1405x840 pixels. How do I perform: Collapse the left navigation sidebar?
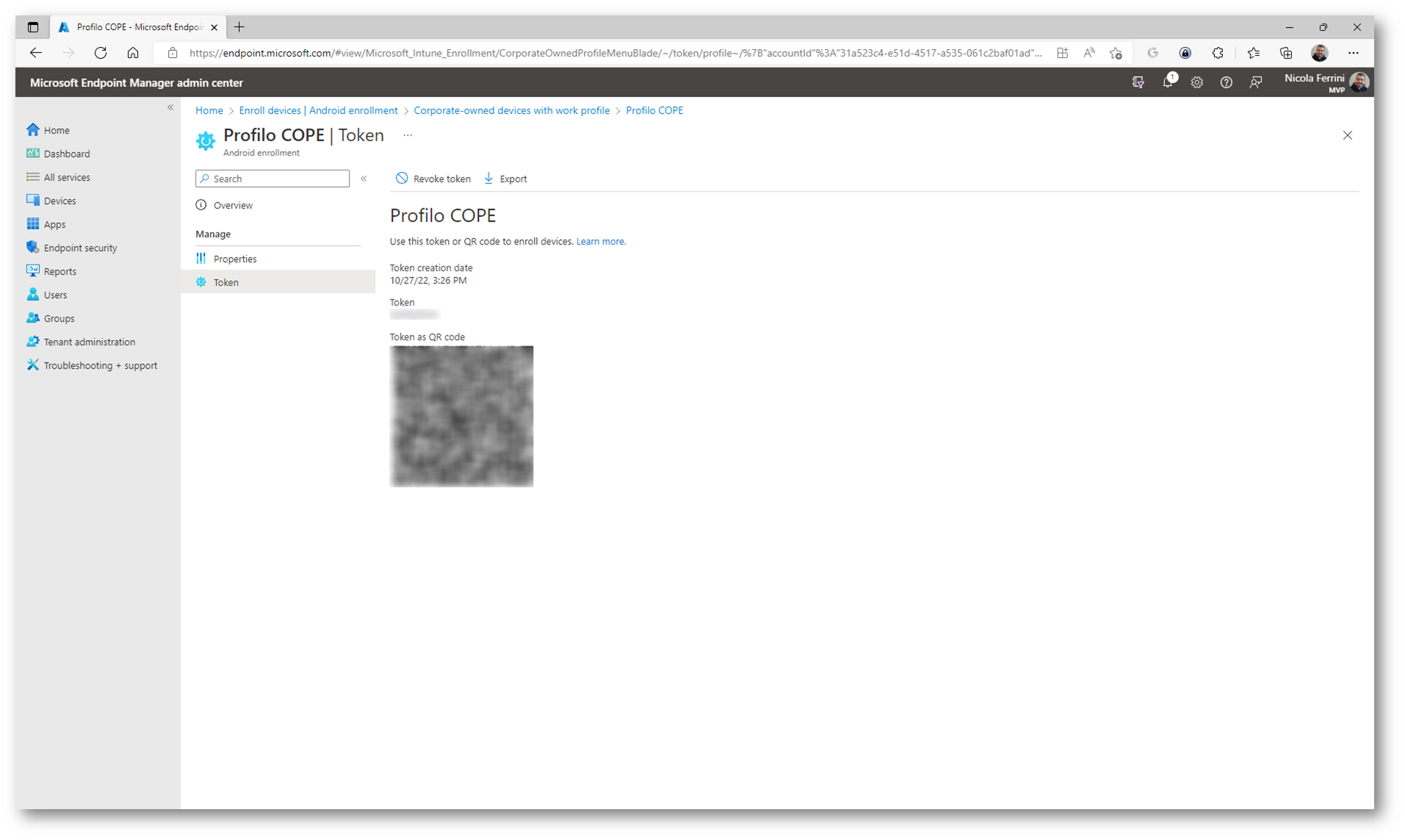(x=170, y=107)
